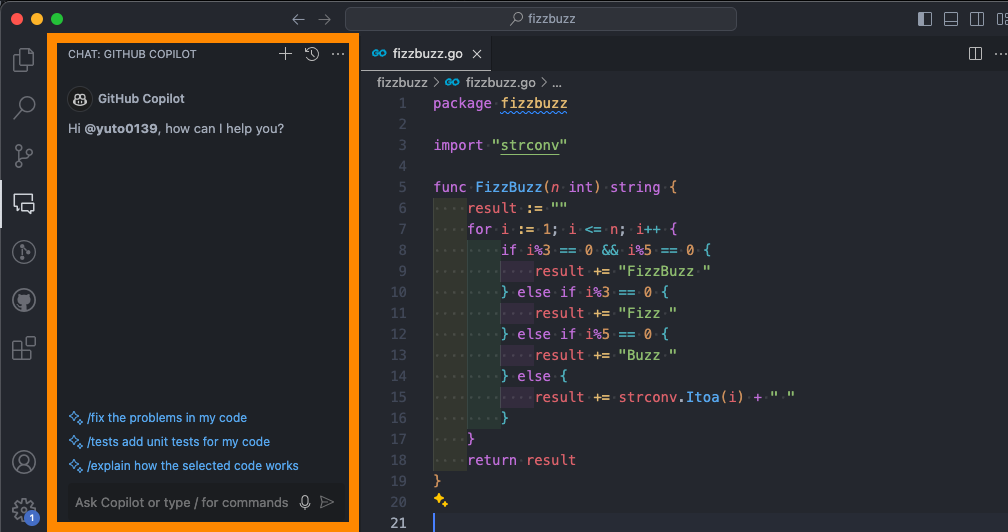Go back with the left arrow
1008x532 pixels.
(x=298, y=19)
